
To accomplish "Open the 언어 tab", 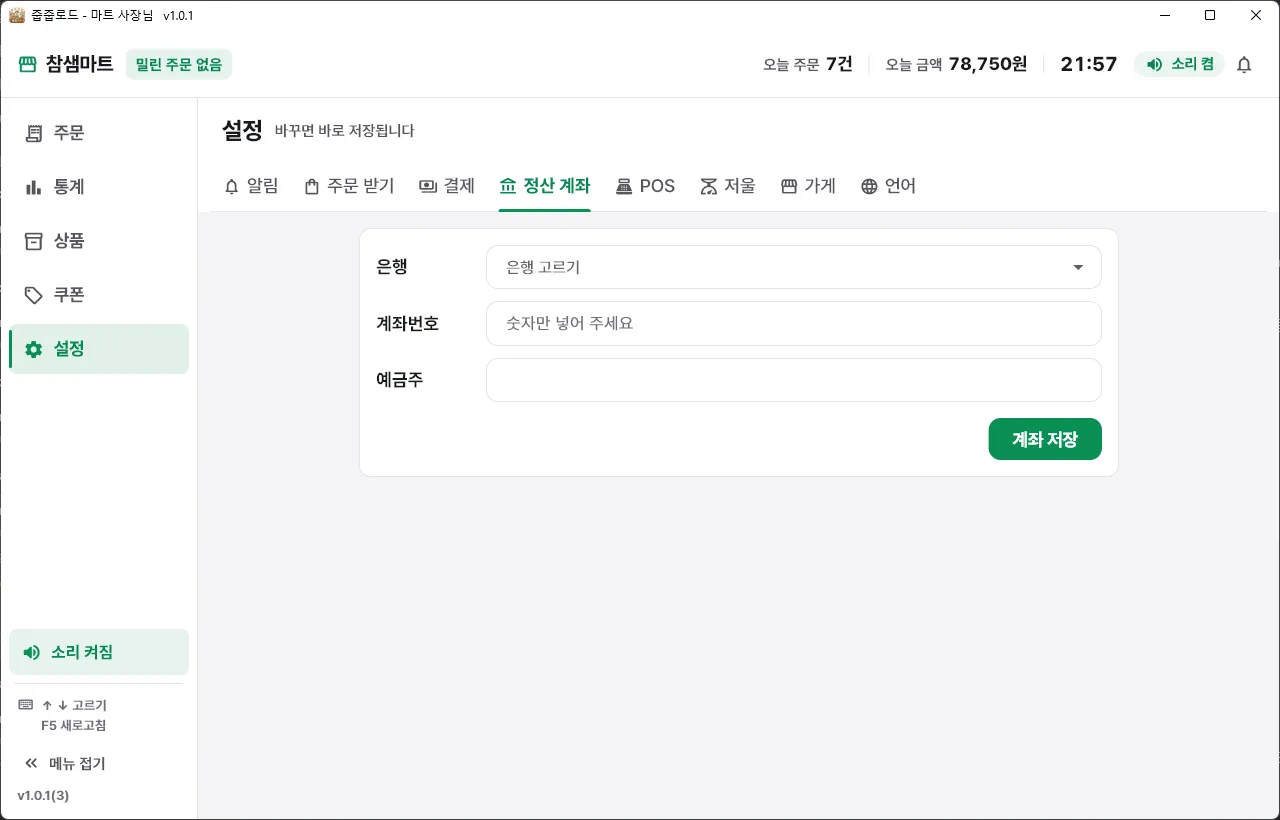I will pos(888,186).
